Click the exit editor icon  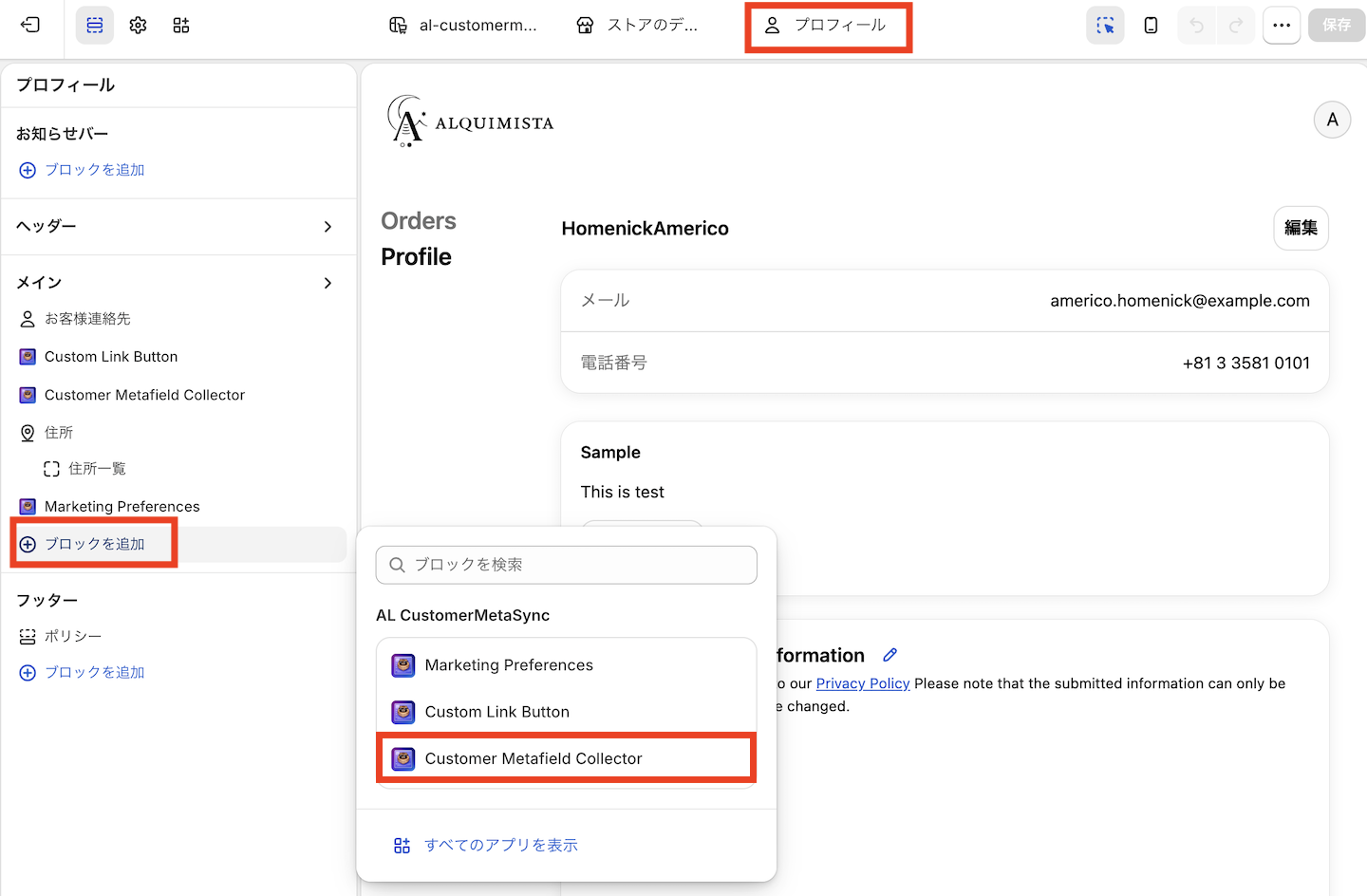pyautogui.click(x=30, y=25)
